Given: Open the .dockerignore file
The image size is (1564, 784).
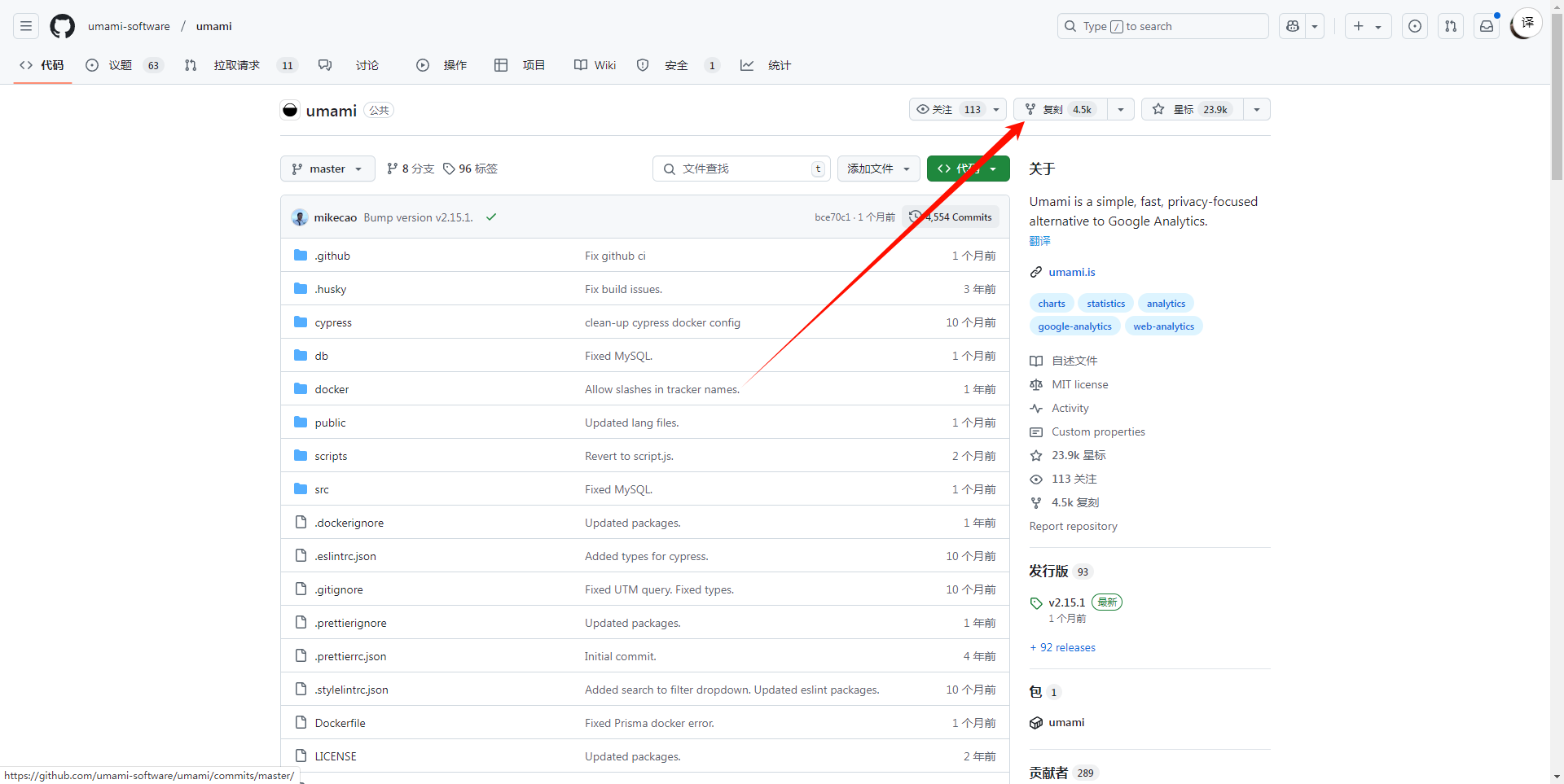Looking at the screenshot, I should [x=349, y=523].
